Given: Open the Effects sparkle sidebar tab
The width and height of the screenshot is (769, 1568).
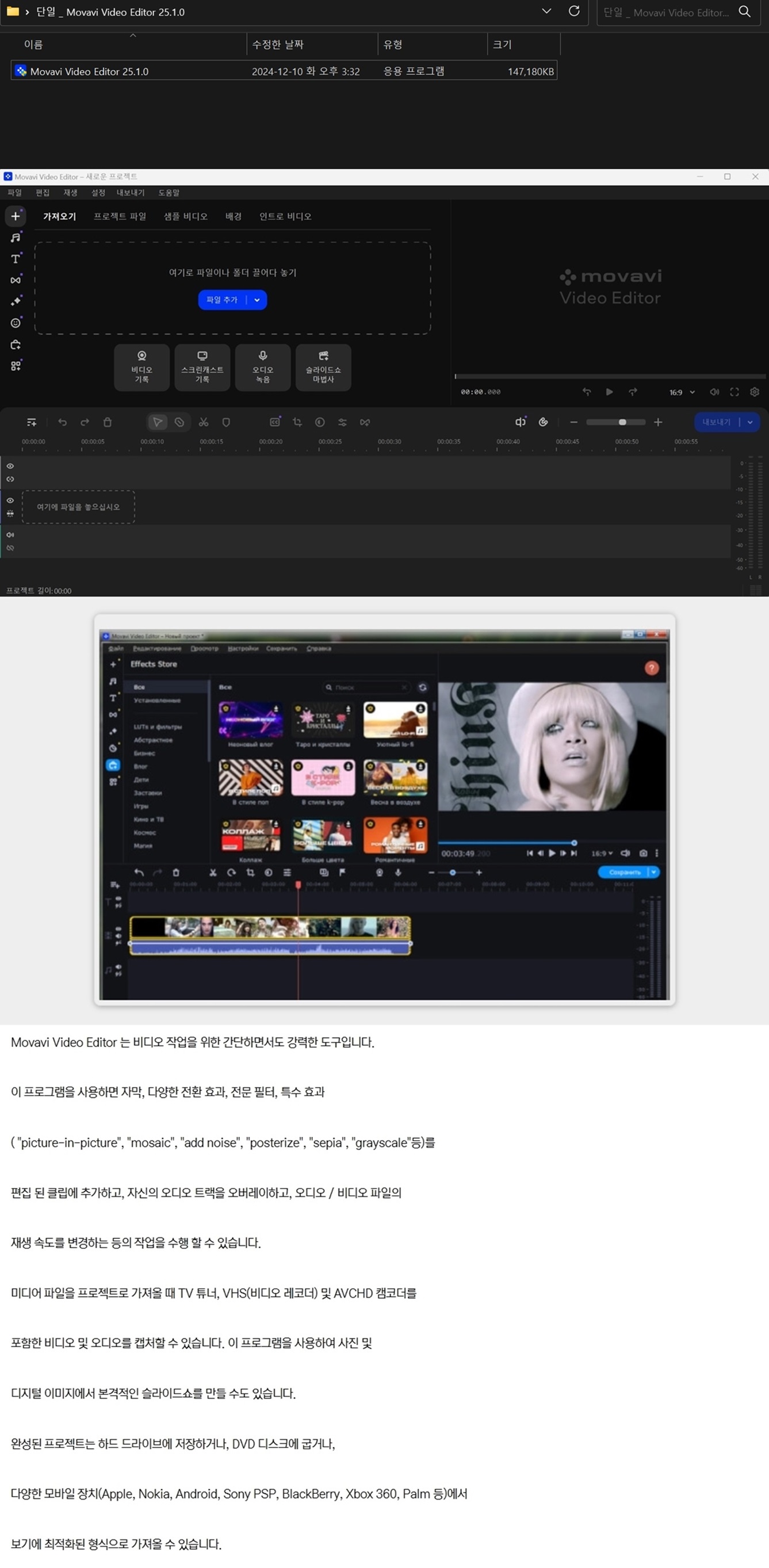Looking at the screenshot, I should click(15, 301).
